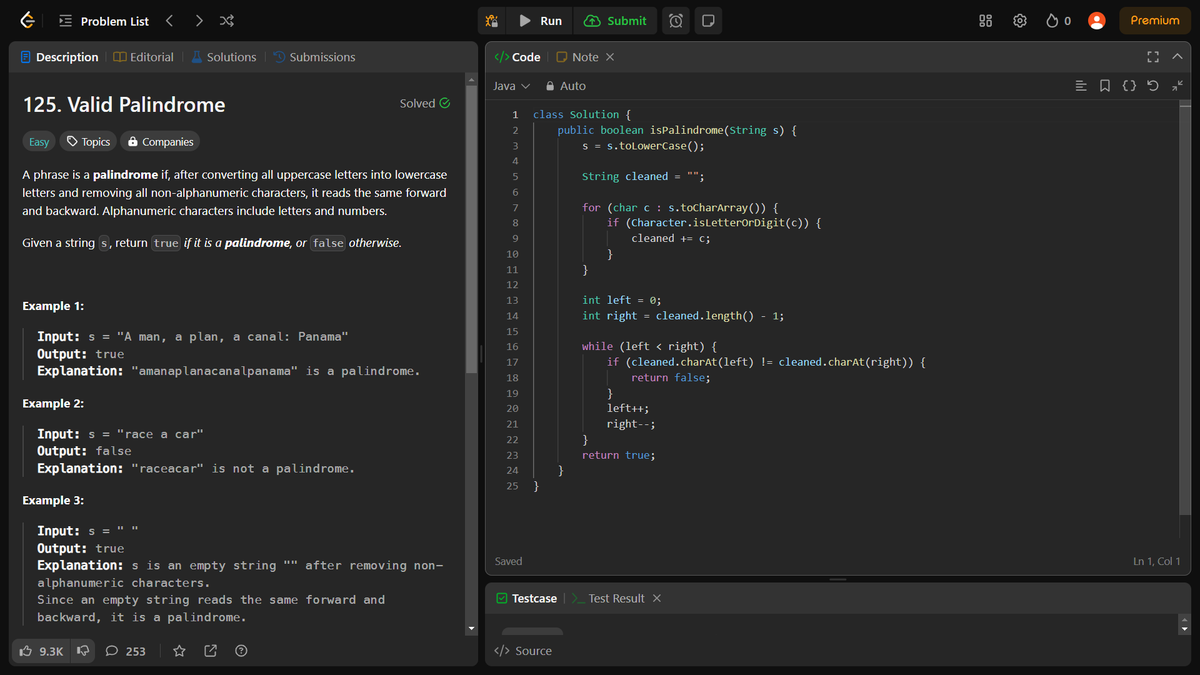
Task: Open the sticky note icon in top bar
Action: [707, 21]
